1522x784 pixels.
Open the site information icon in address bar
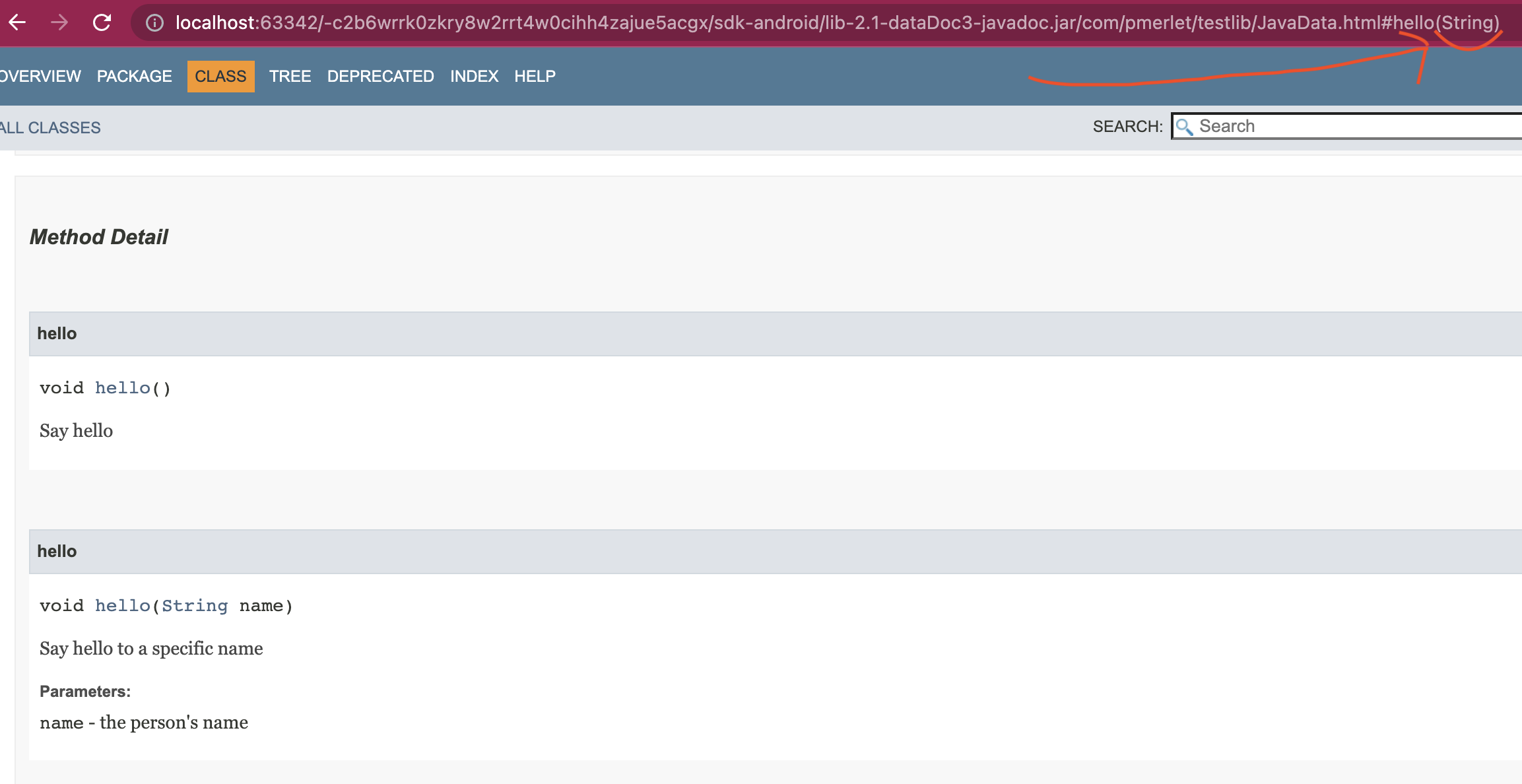[153, 22]
